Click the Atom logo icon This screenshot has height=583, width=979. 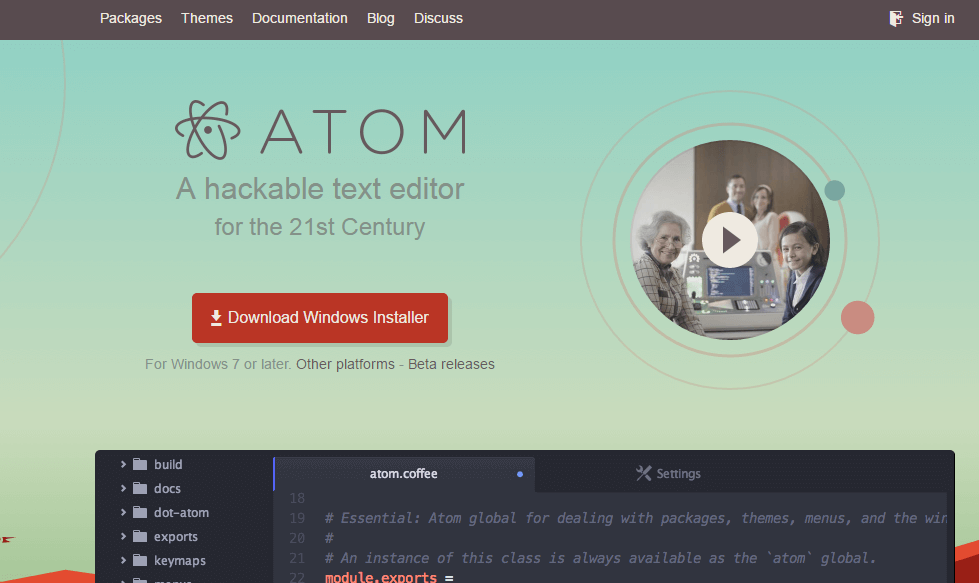207,130
